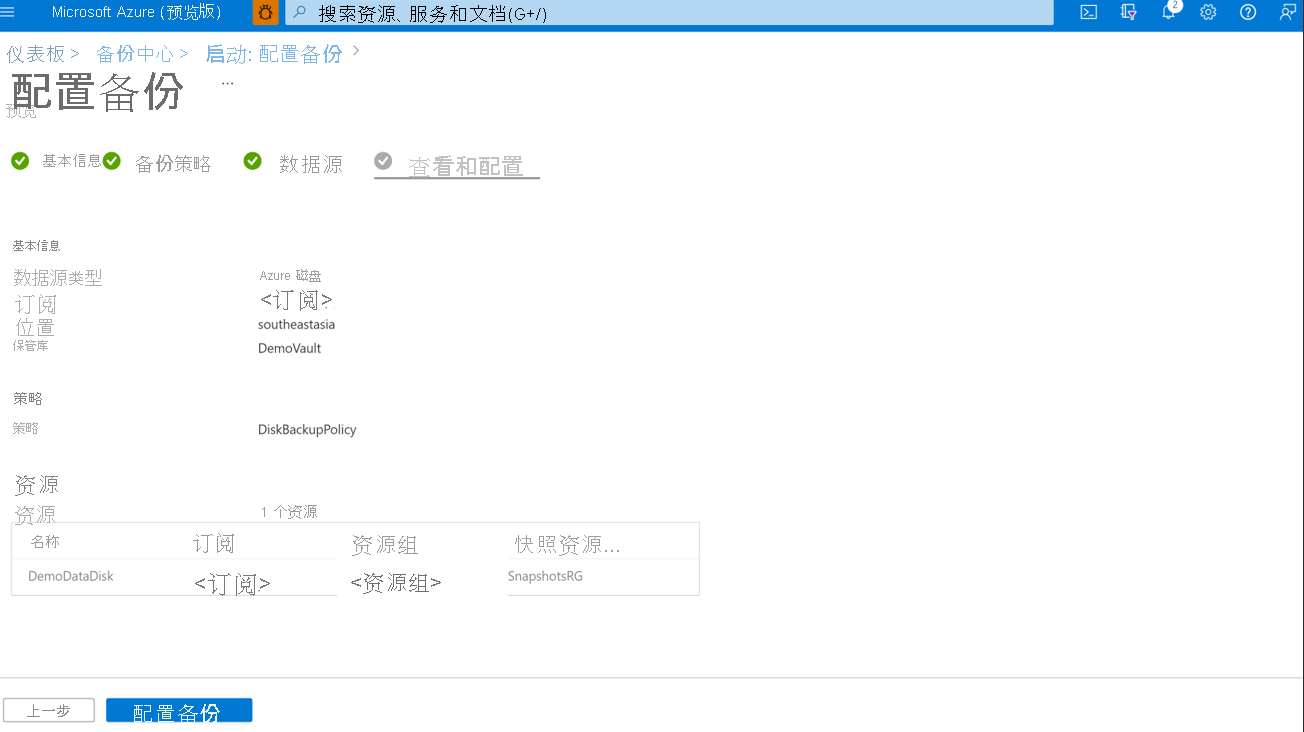The height and width of the screenshot is (732, 1304).
Task: Click the 基本信息 step checkmark icon
Action: click(20, 161)
